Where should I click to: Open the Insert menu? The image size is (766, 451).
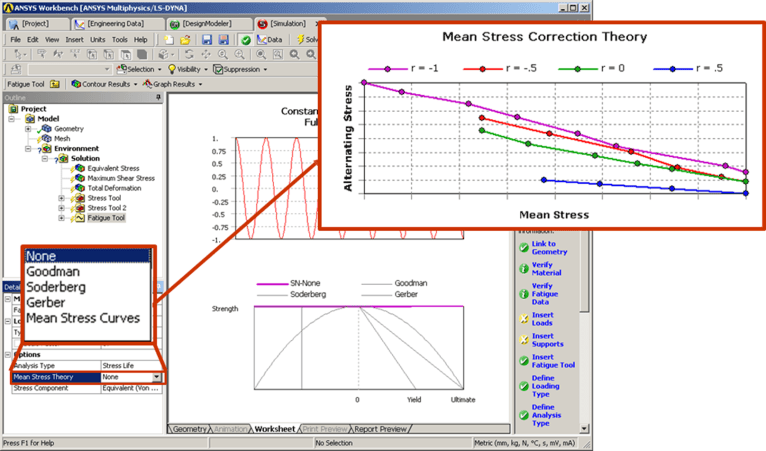pos(74,40)
